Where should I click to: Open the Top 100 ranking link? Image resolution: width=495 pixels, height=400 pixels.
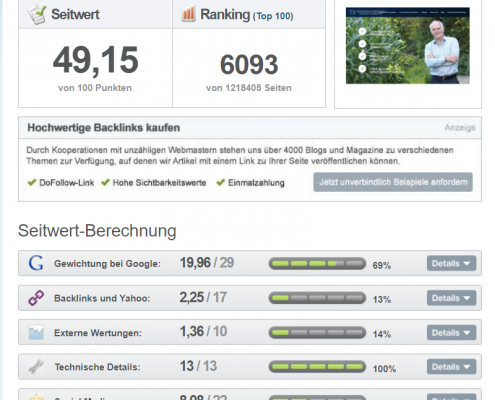pos(273,16)
